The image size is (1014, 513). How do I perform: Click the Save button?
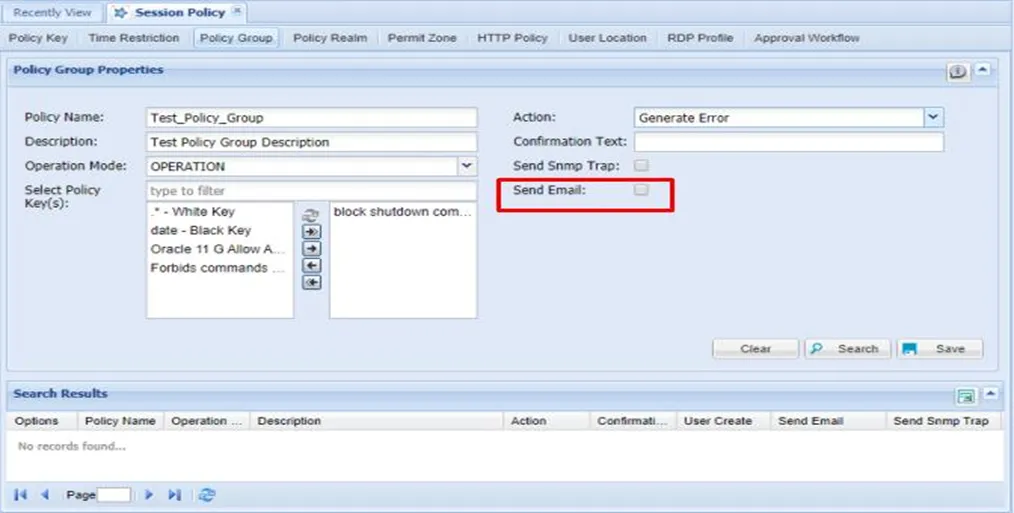940,349
